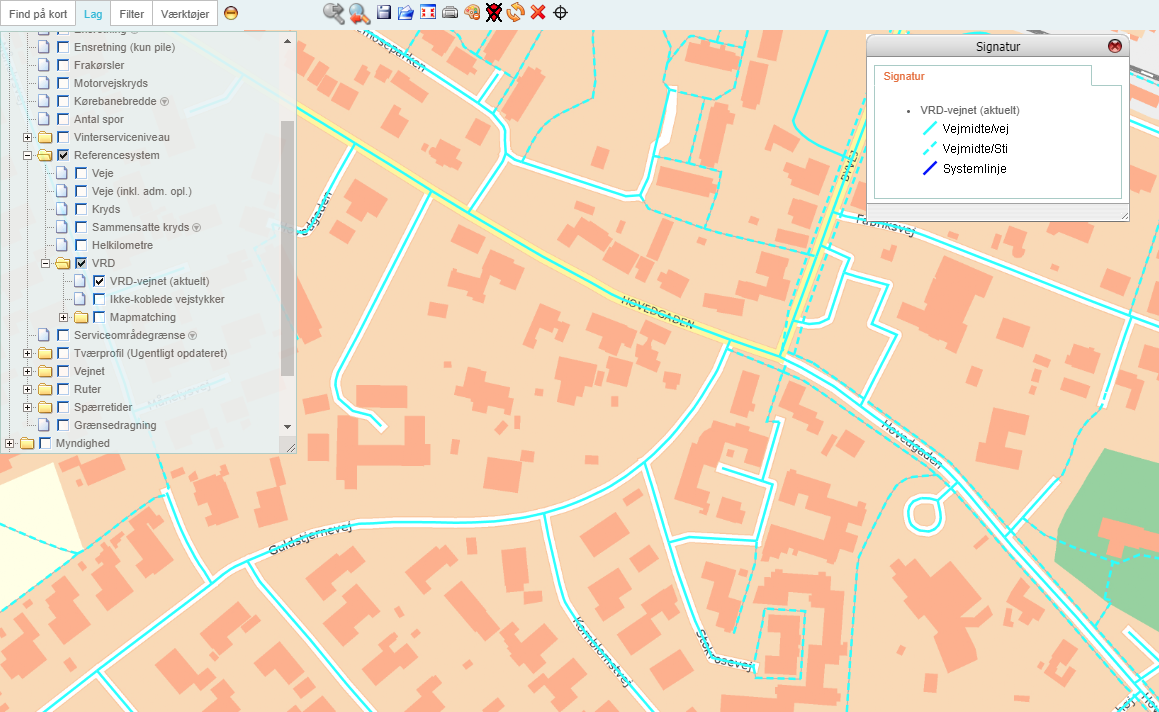Click the full extent red arrows icon
This screenshot has height=712, width=1159.
pos(428,12)
